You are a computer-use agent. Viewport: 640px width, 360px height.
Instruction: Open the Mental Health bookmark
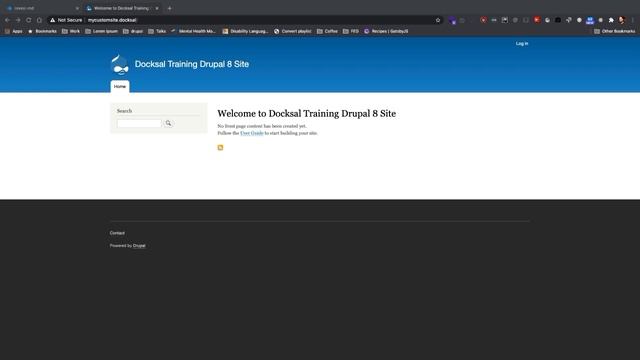coord(193,31)
